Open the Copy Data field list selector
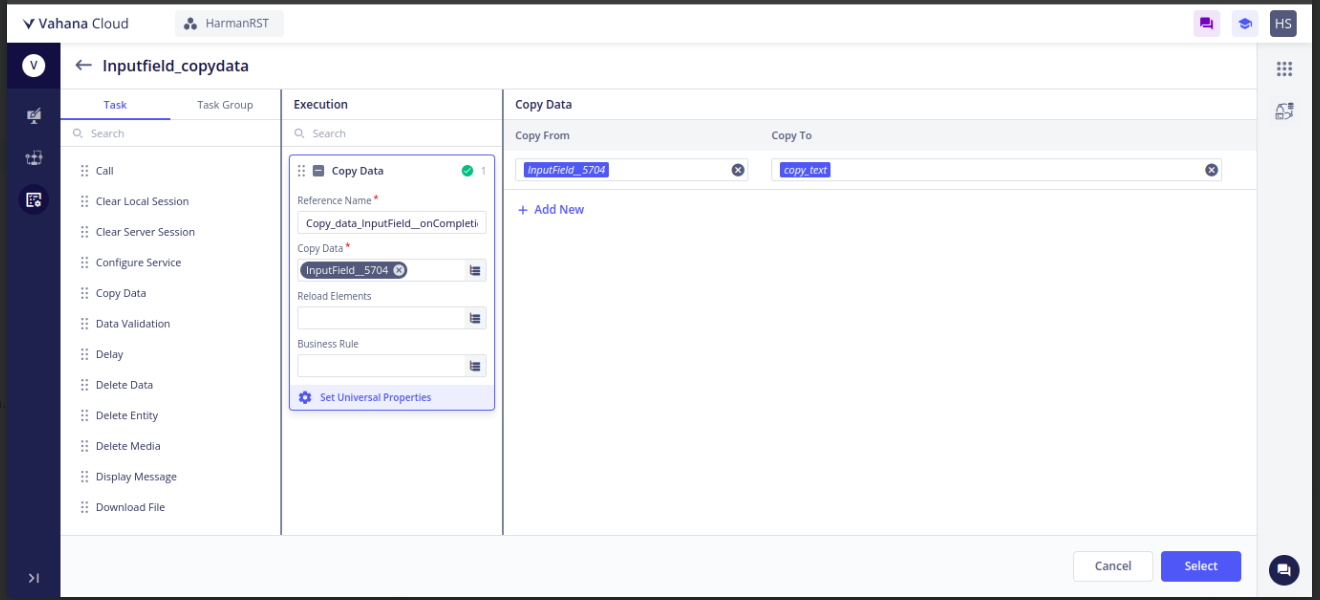Image resolution: width=1320 pixels, height=600 pixels. tap(475, 270)
